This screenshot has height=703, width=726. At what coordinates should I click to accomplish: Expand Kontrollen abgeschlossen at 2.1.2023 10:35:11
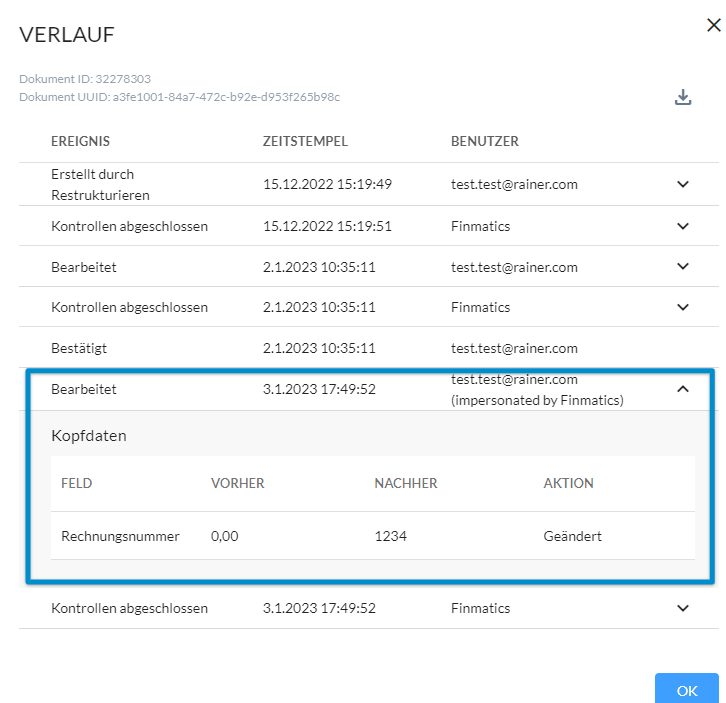pos(682,307)
